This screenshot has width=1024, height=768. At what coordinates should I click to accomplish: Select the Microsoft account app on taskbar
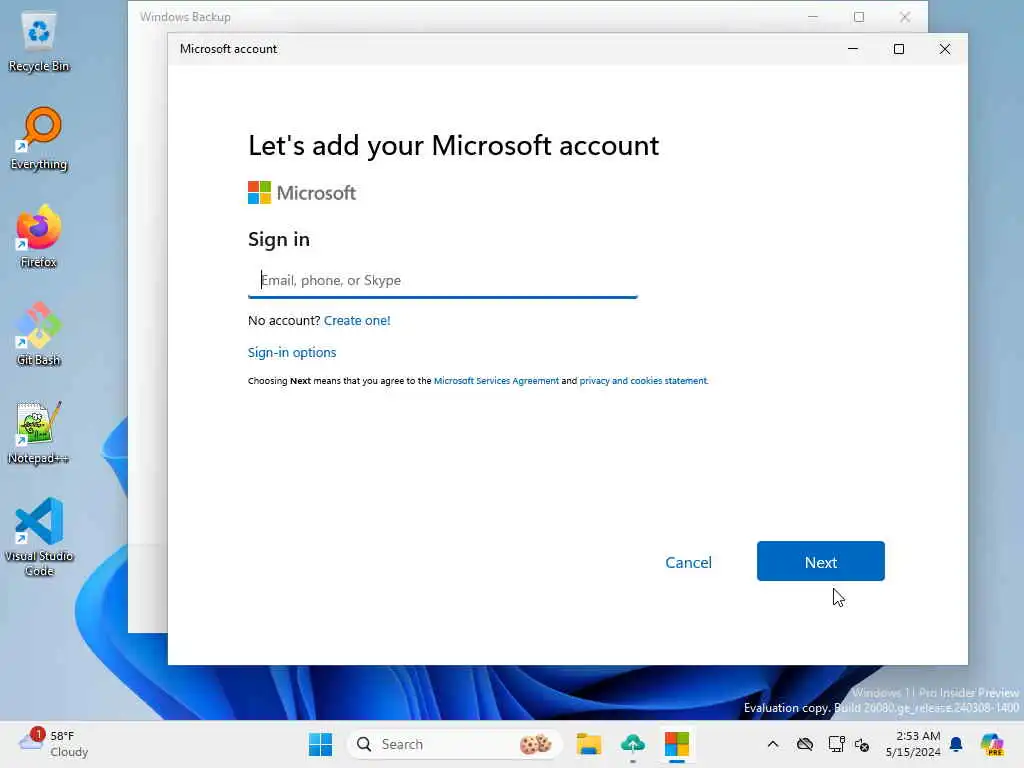tap(677, 744)
